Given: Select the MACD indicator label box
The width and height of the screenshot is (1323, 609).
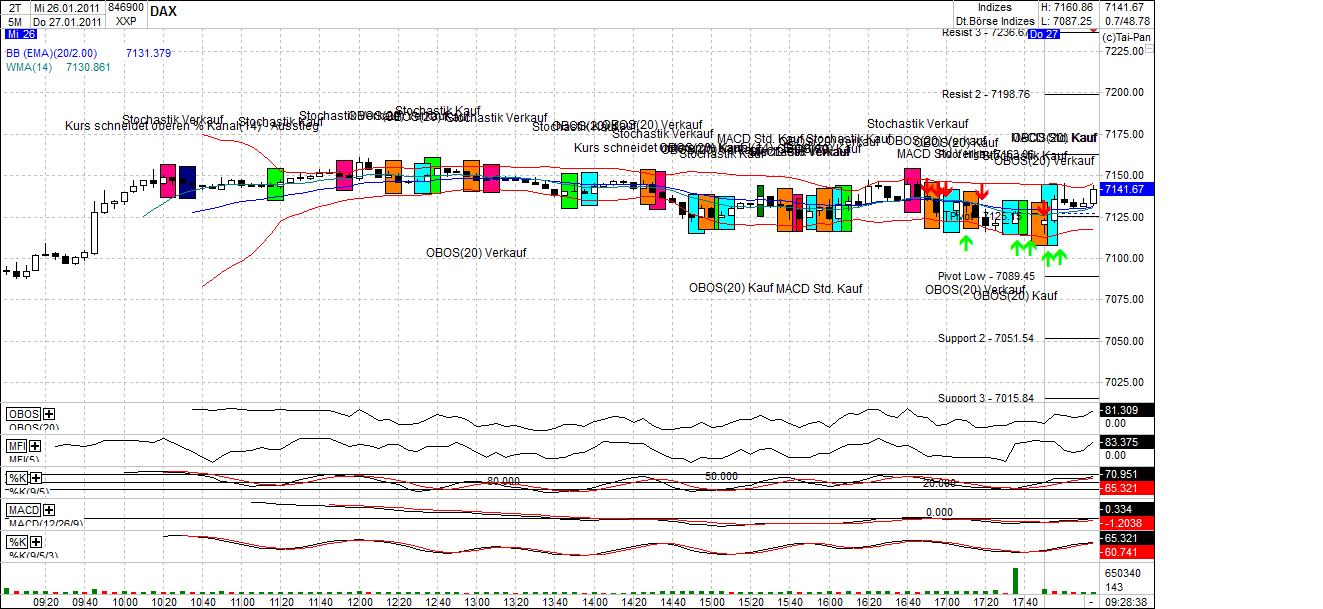Looking at the screenshot, I should 24,510.
